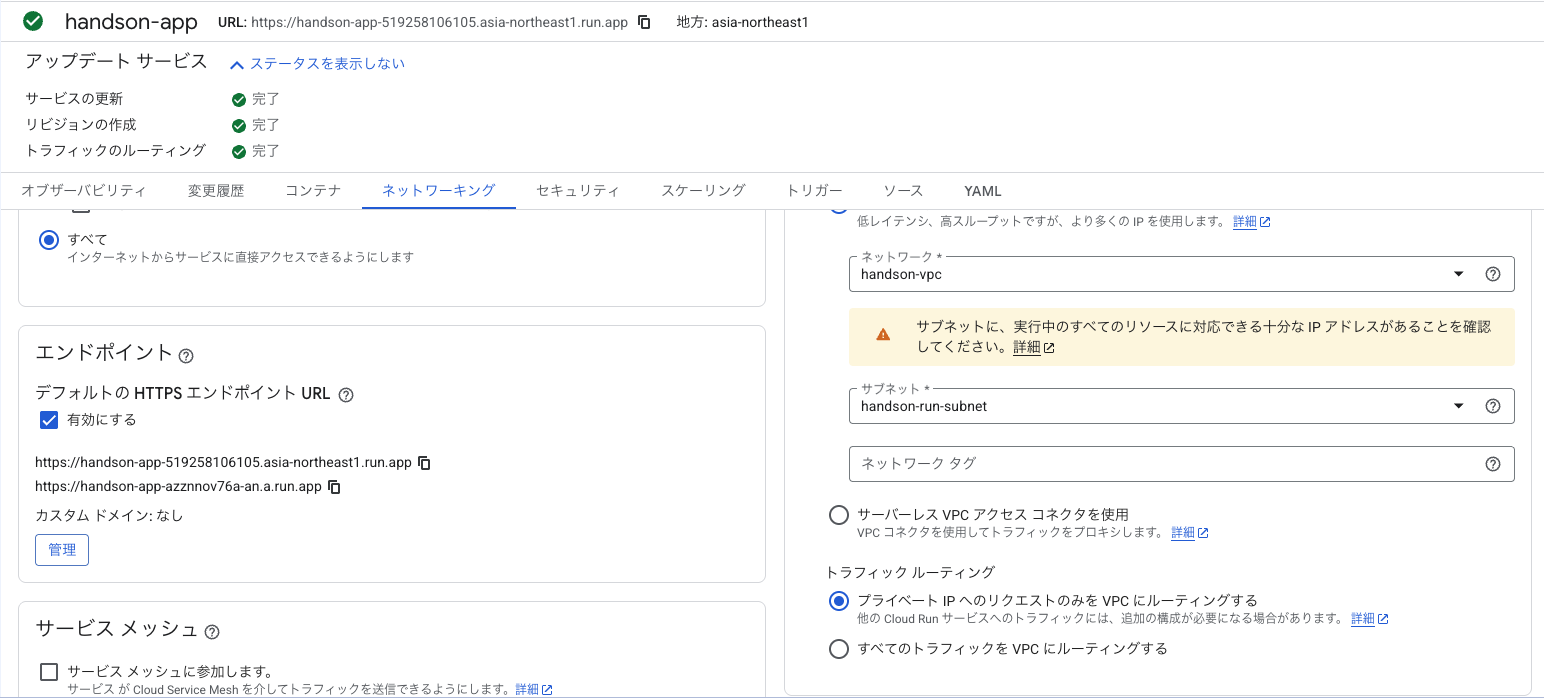
Task: Enable サービス メッシュに参加します checkbox
Action: [48, 672]
